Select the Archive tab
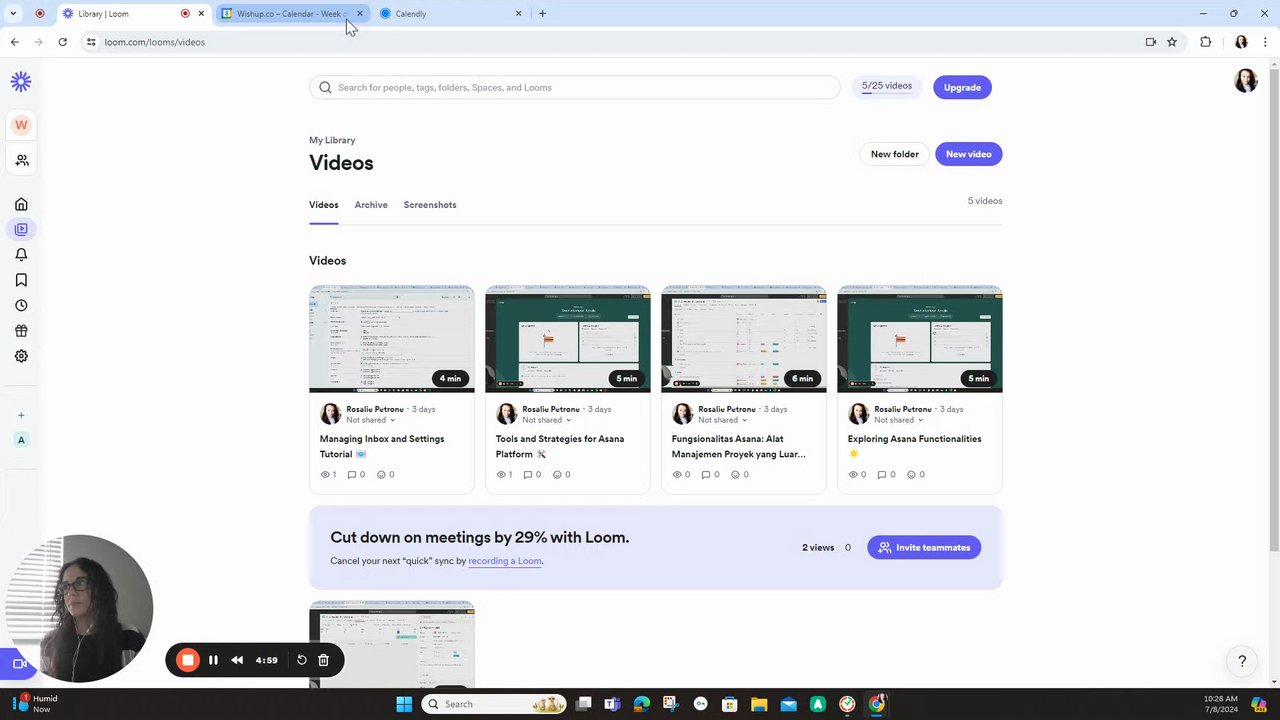This screenshot has height=720, width=1280. pos(371,205)
